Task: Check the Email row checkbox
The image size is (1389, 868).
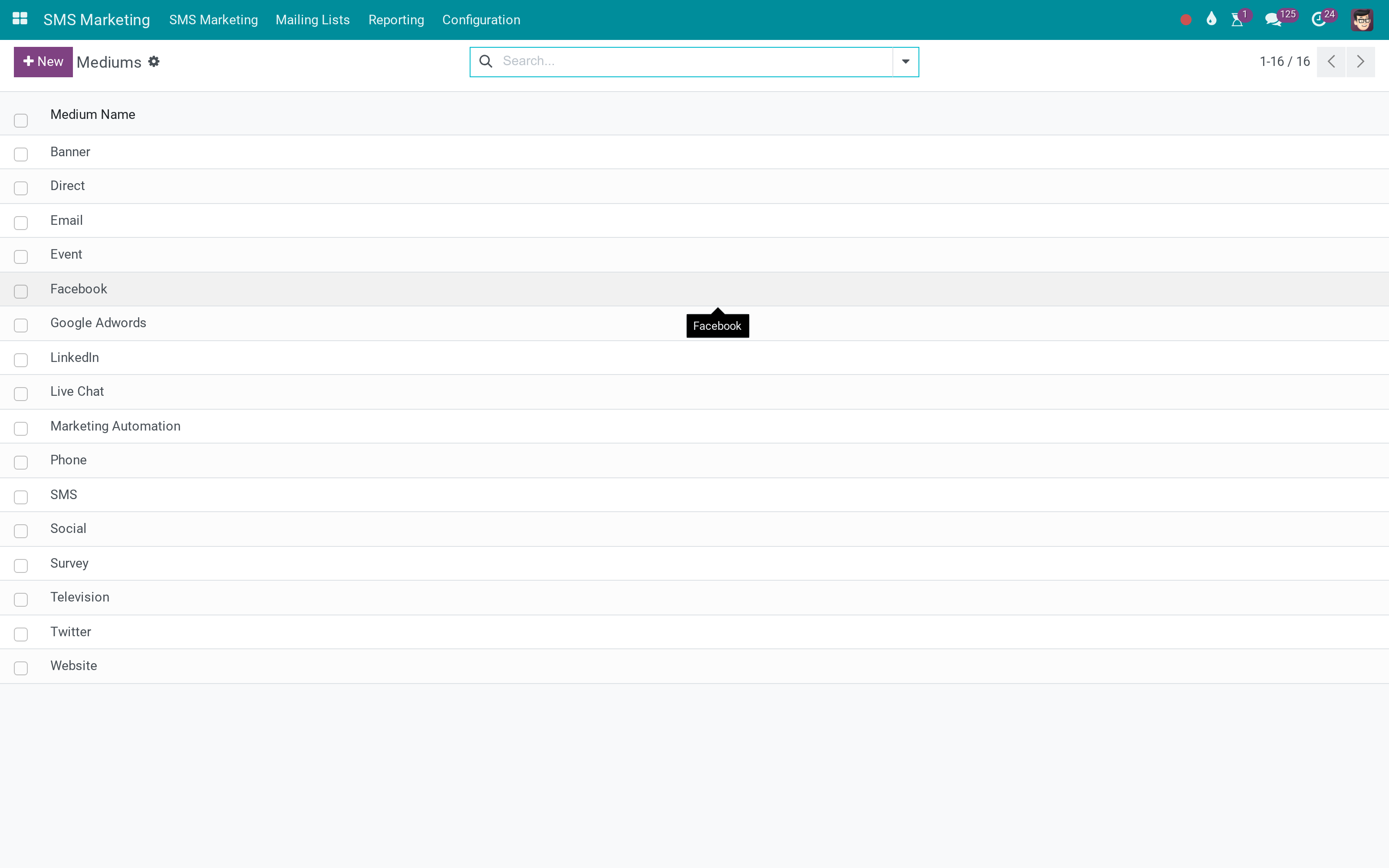Action: (21, 223)
